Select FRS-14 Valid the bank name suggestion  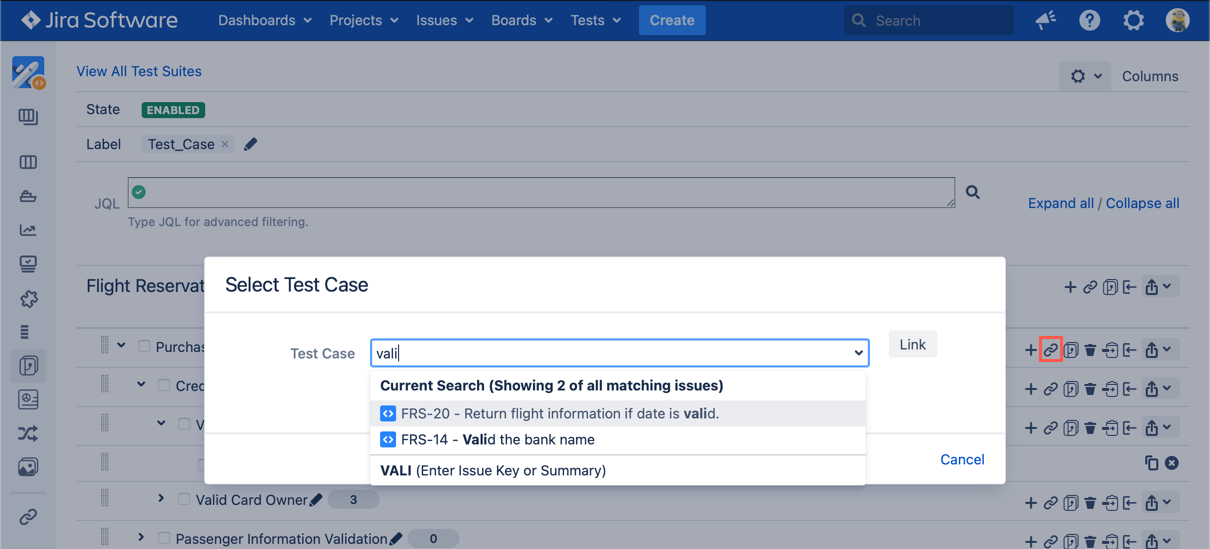point(497,439)
